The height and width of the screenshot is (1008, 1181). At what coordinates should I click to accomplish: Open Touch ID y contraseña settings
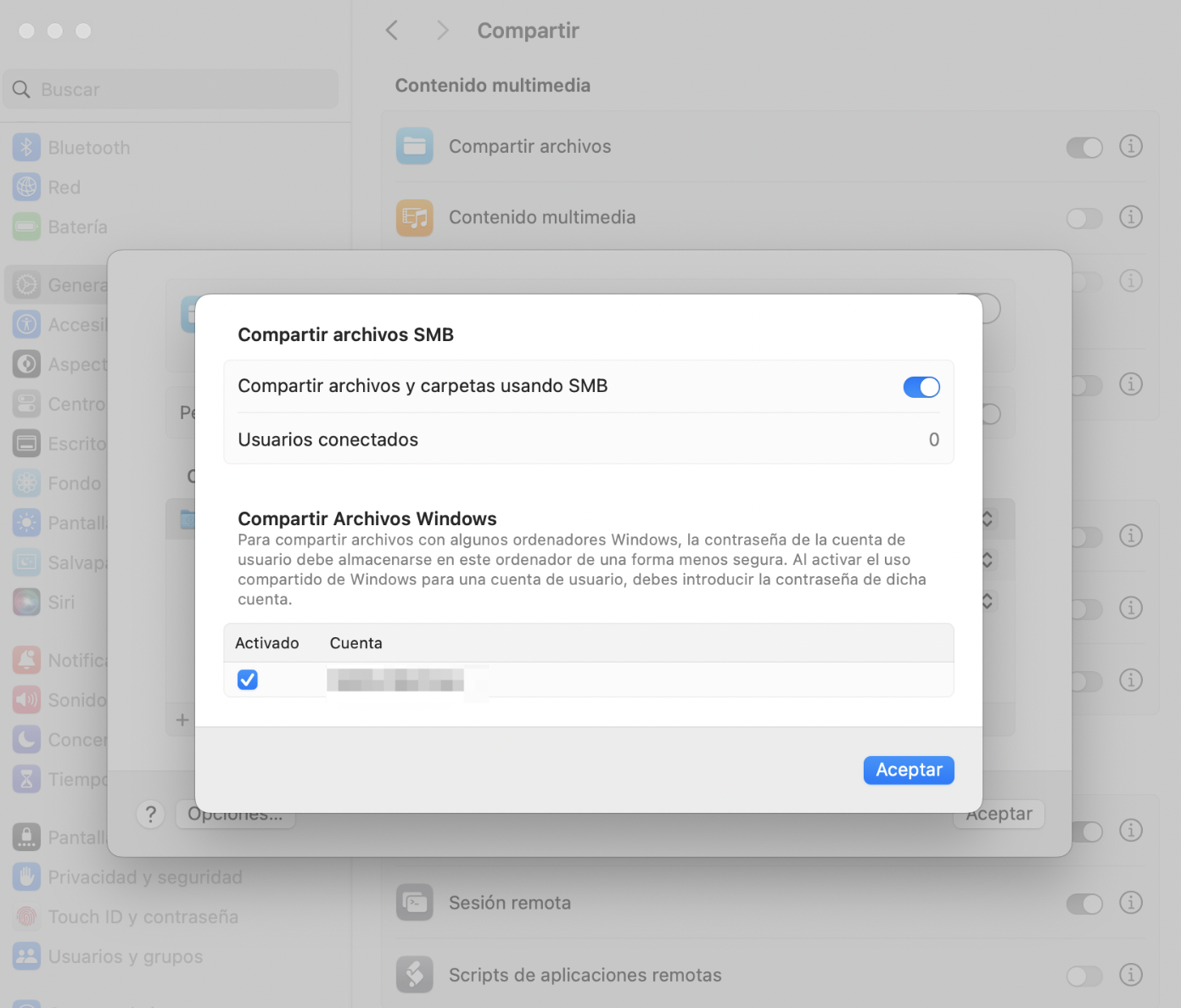pos(143,917)
